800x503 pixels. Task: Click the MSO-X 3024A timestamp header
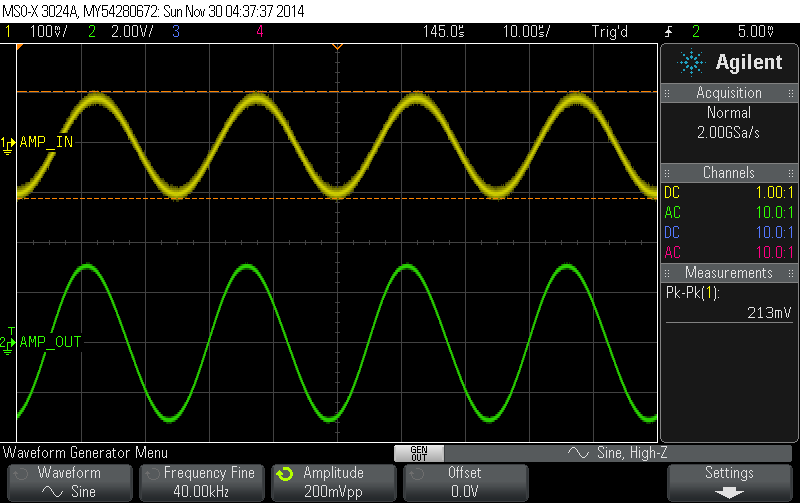click(x=153, y=11)
